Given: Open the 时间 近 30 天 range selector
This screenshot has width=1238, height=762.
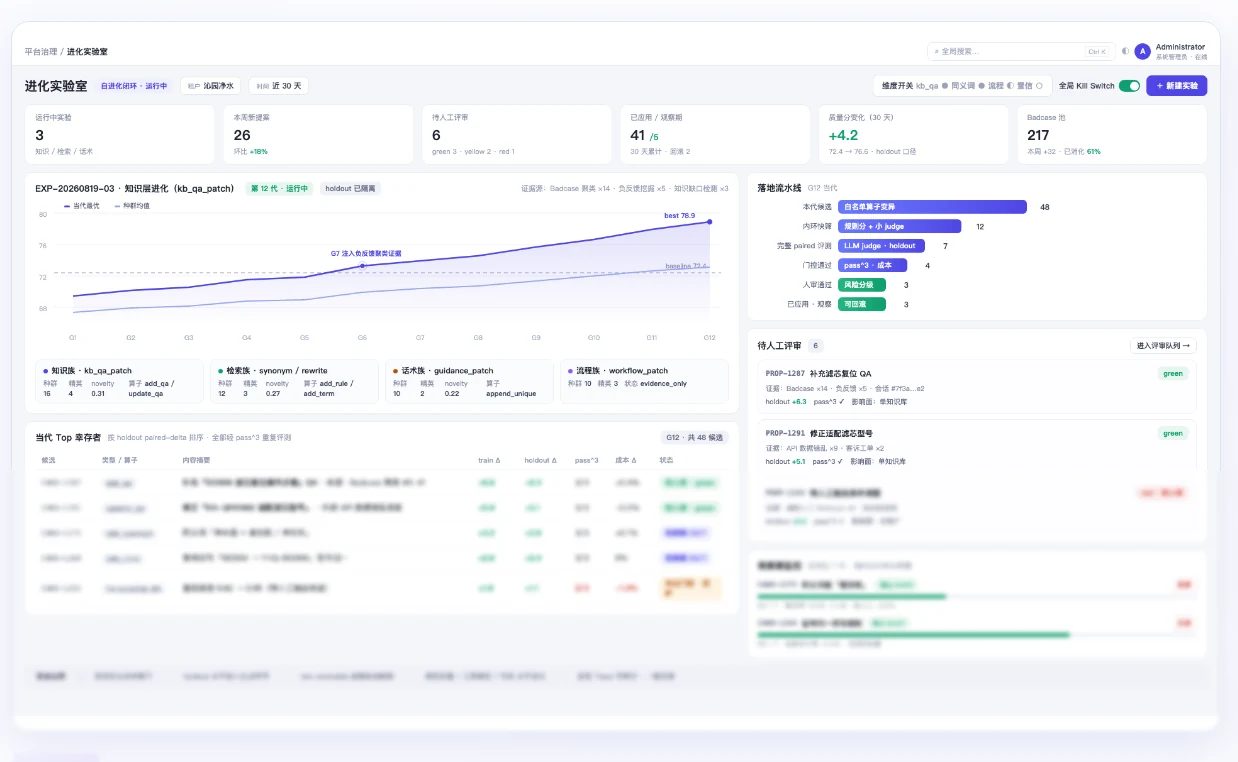Looking at the screenshot, I should point(278,86).
